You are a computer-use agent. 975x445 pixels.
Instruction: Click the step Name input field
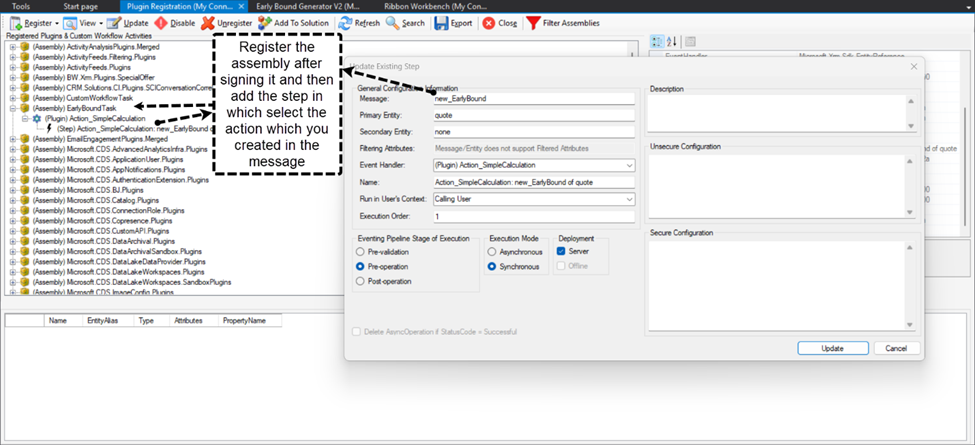[534, 182]
